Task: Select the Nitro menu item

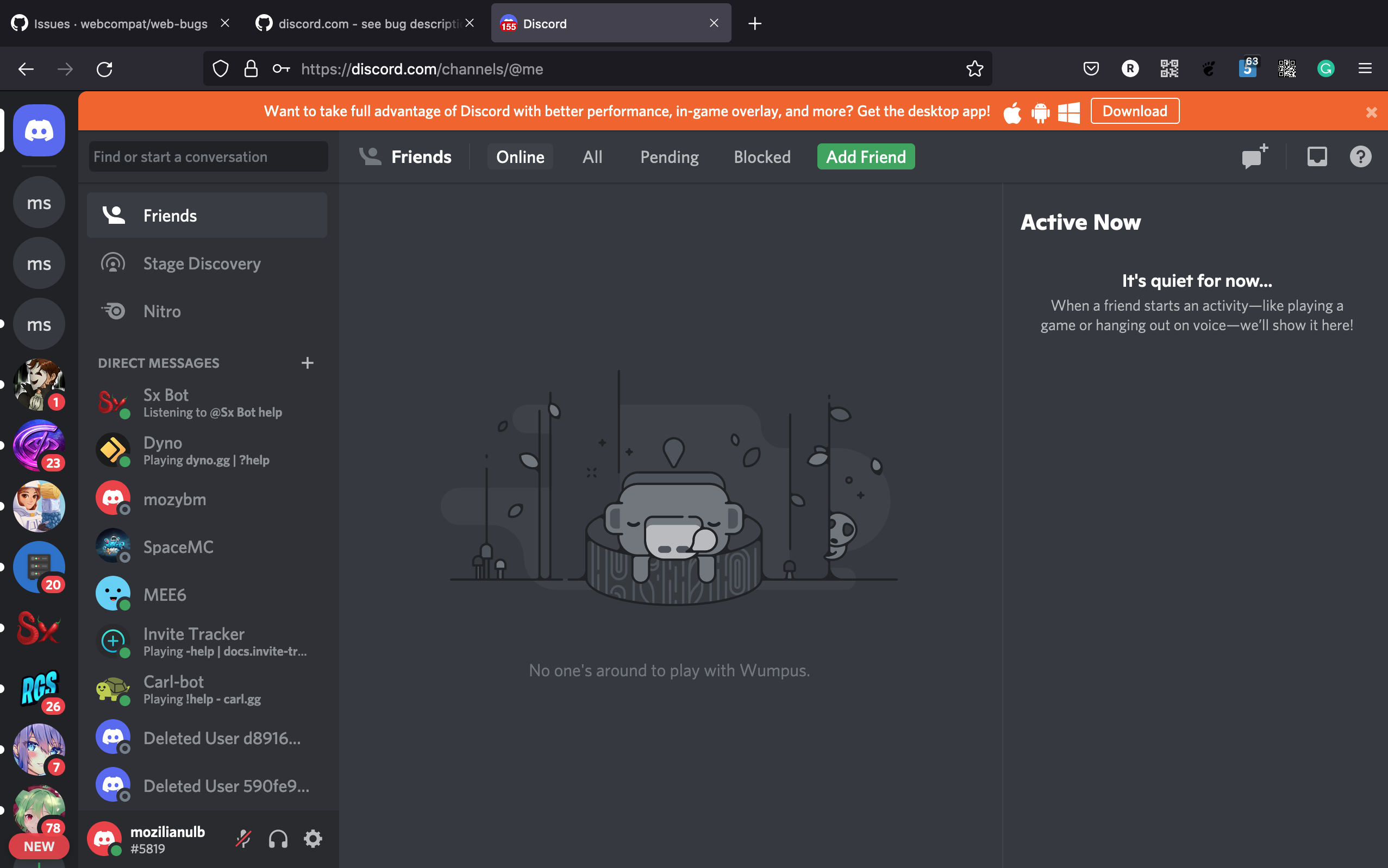Action: coord(162,311)
